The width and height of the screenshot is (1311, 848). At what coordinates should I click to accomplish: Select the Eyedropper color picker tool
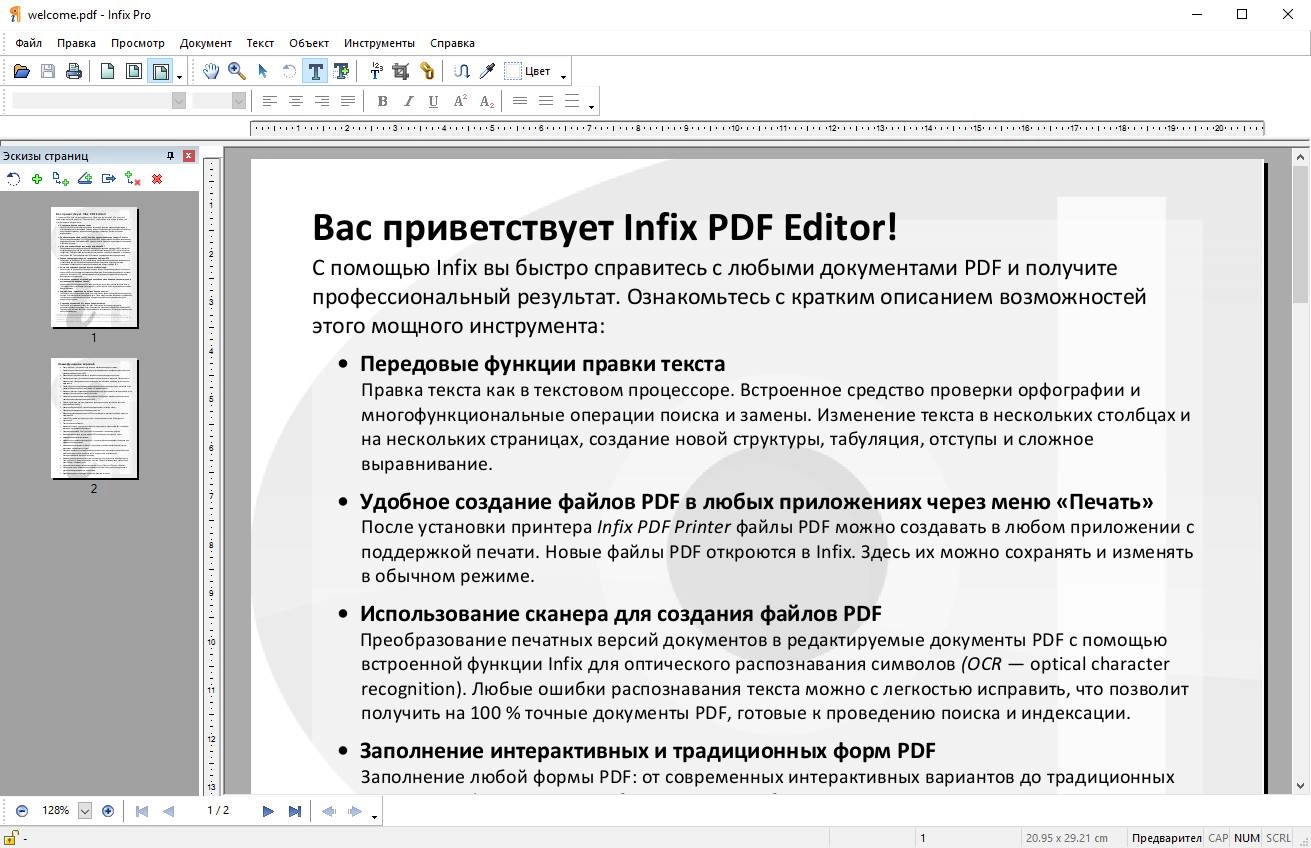[x=487, y=71]
